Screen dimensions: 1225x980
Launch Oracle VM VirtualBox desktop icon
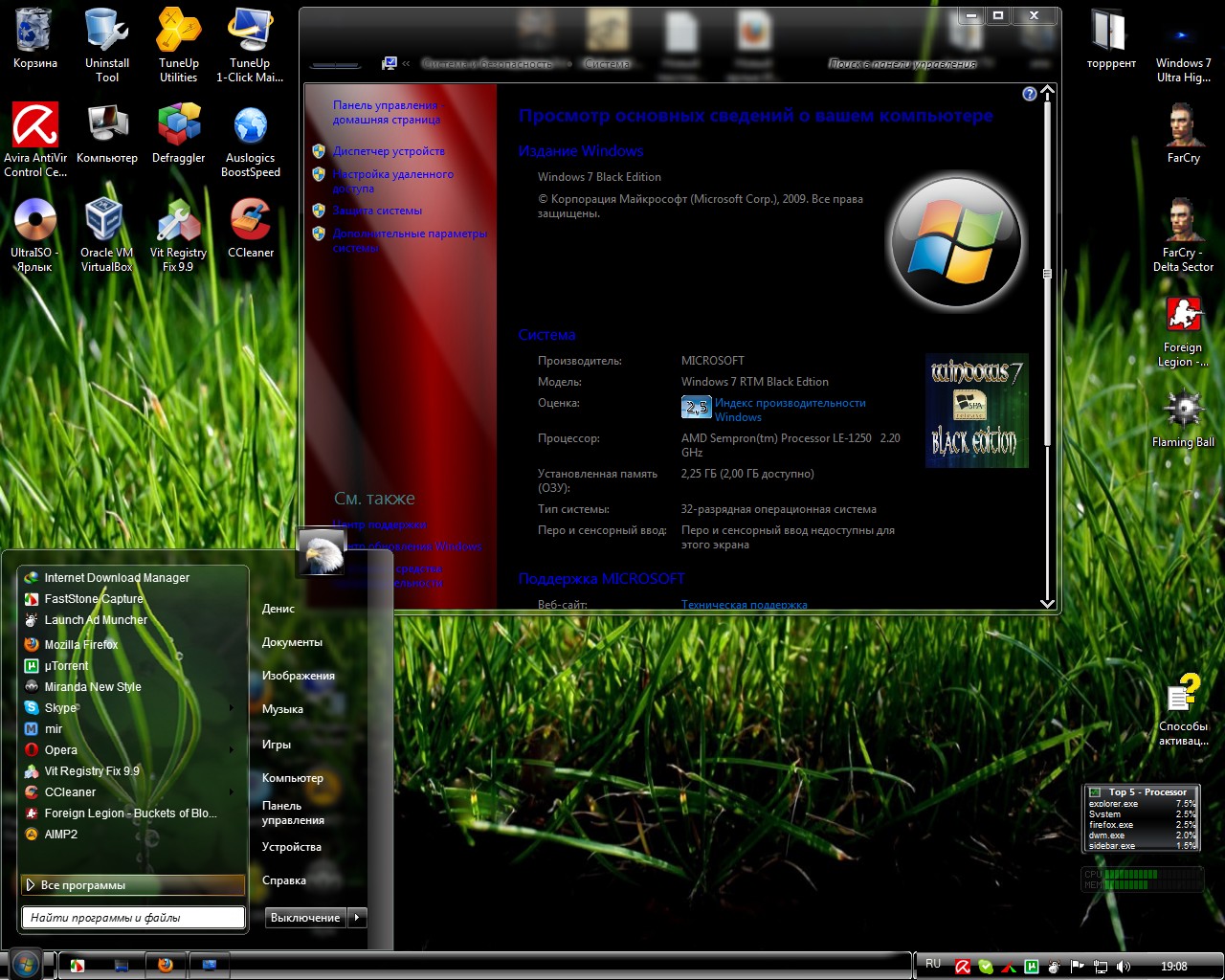107,234
